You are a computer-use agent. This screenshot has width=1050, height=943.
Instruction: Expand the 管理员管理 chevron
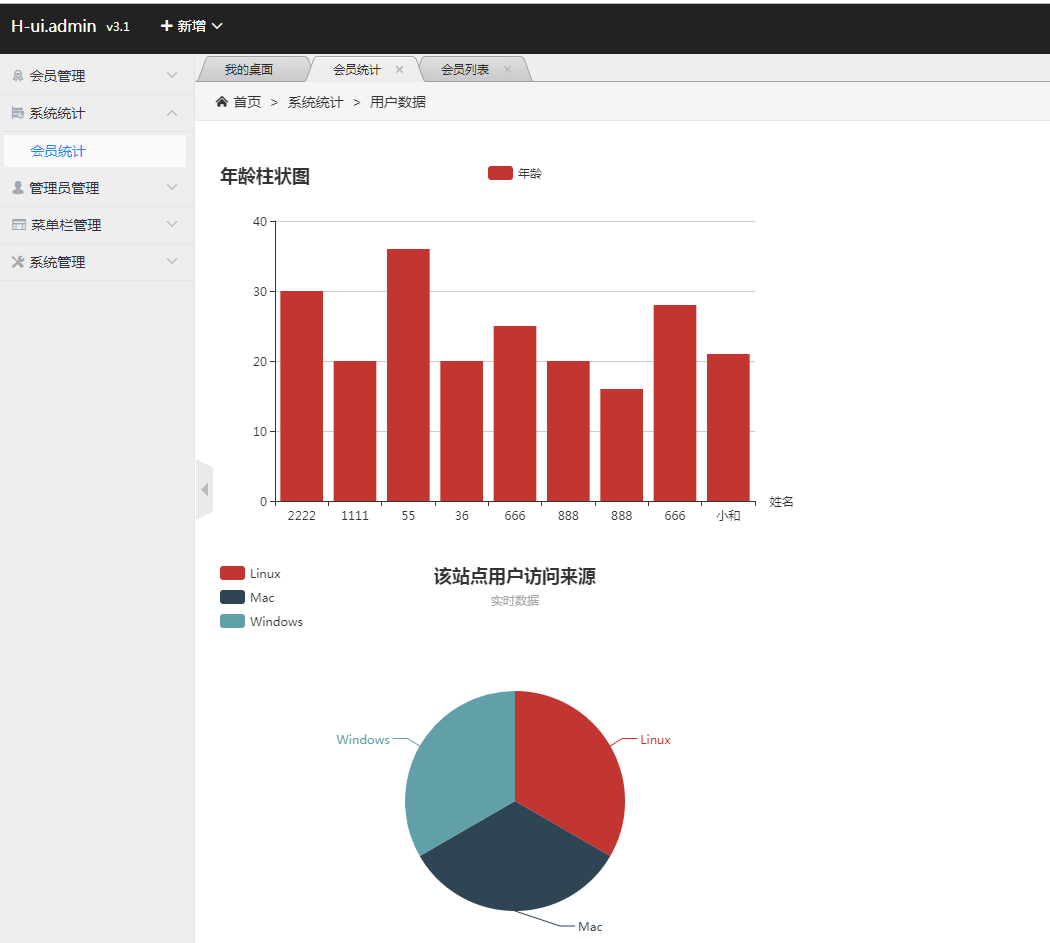pyautogui.click(x=172, y=187)
